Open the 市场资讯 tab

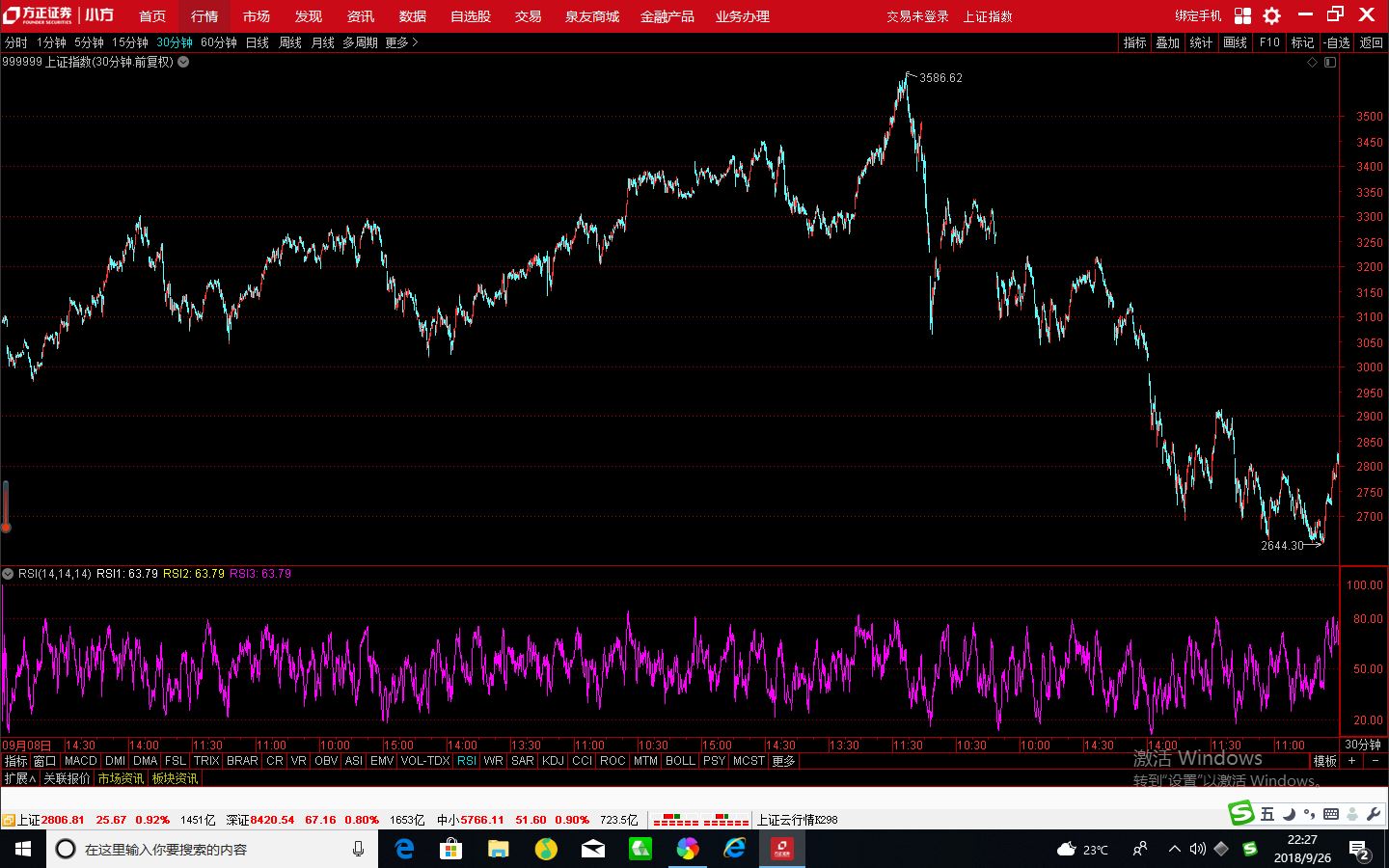(121, 778)
